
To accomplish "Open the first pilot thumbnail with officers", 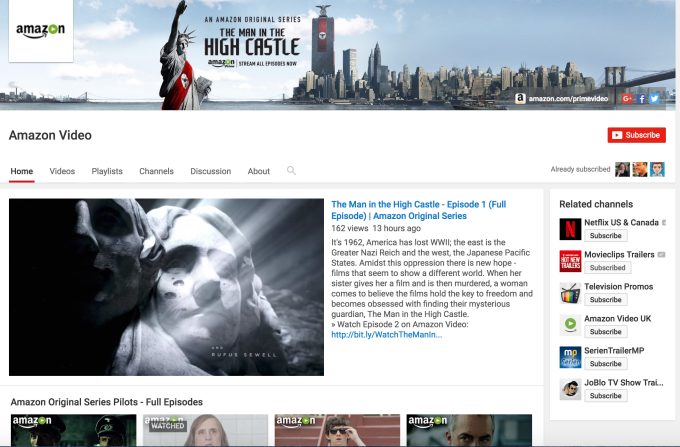I will [x=73, y=430].
